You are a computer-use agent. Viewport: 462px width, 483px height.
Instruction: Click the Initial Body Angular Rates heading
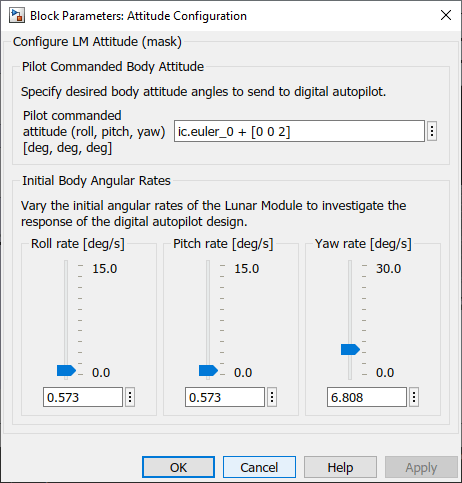96,181
